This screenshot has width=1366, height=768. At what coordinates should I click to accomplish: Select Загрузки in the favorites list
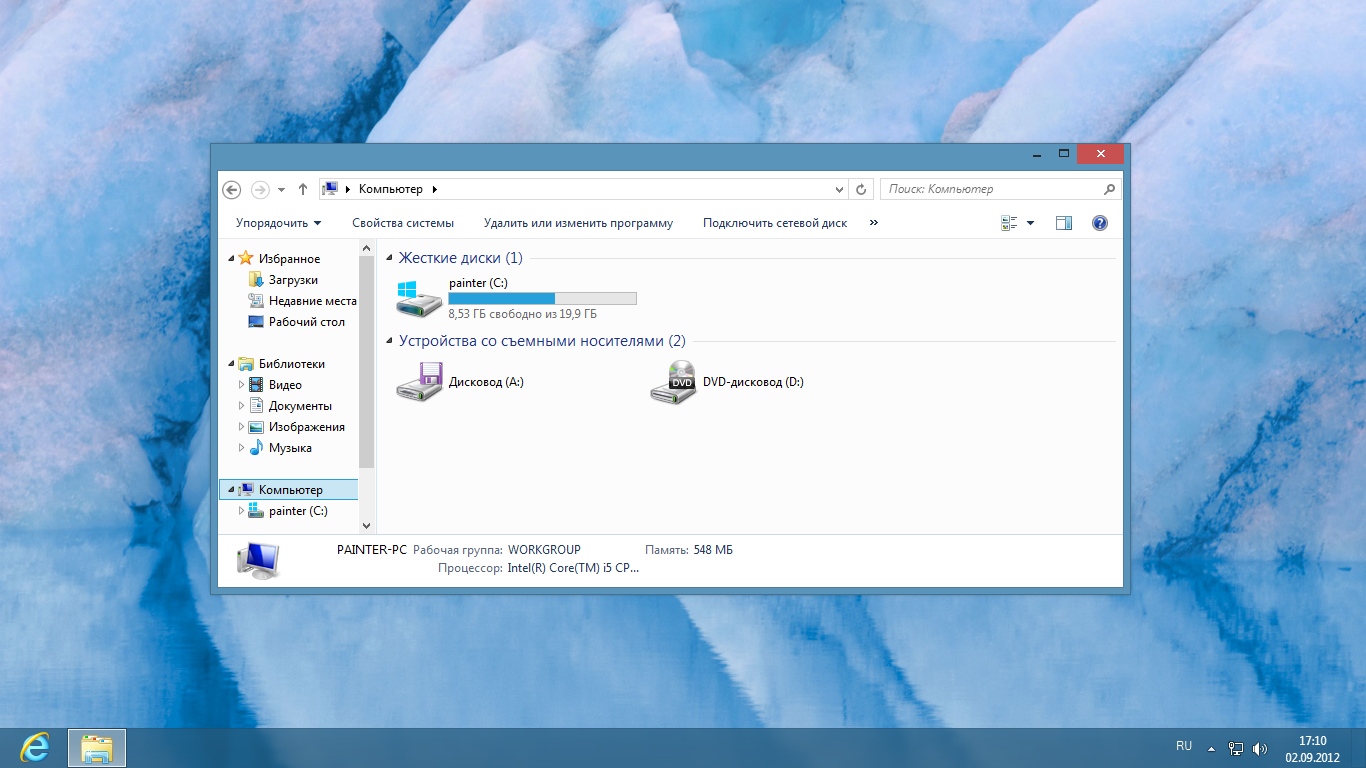[292, 280]
